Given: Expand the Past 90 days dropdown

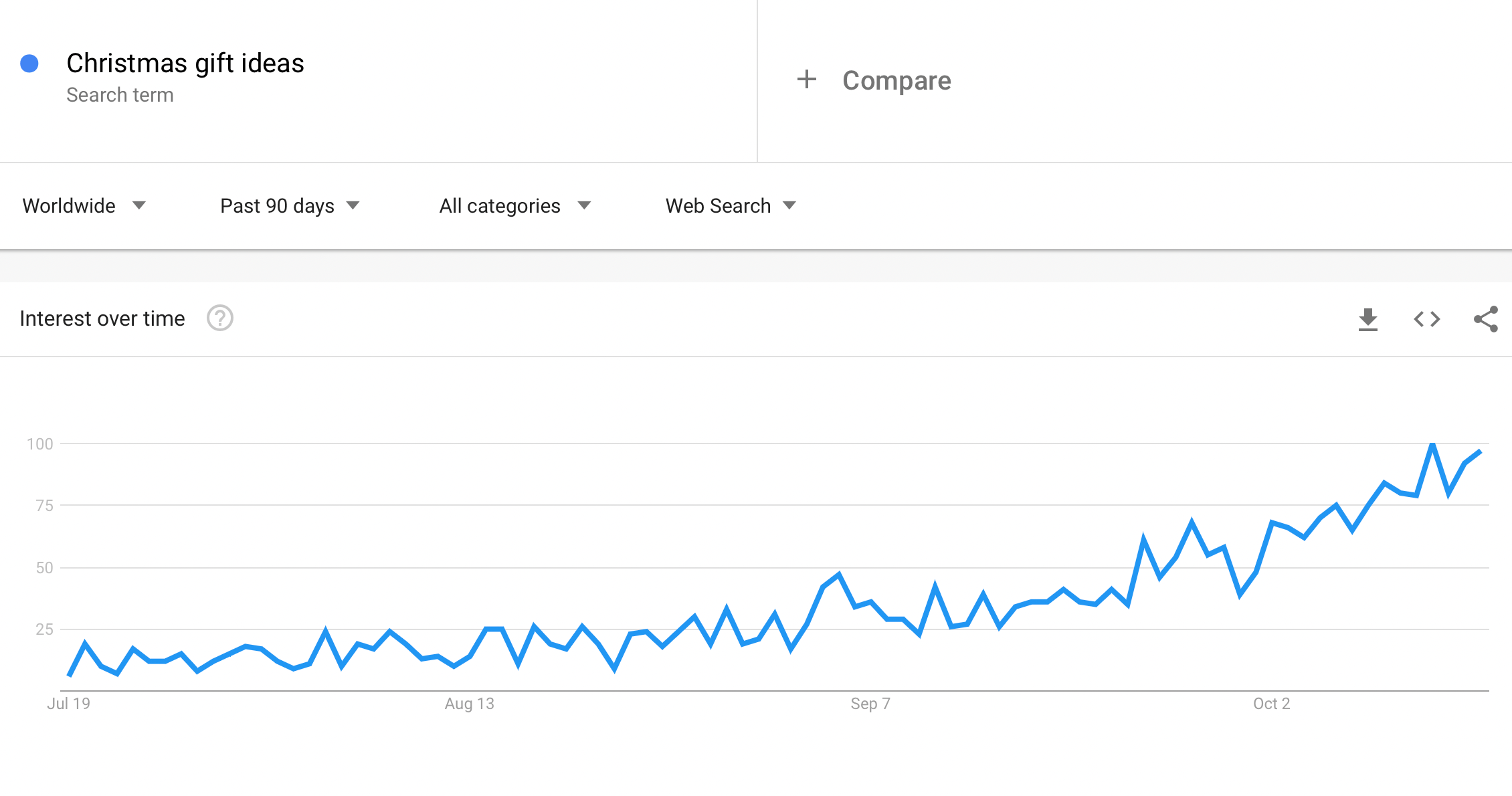Looking at the screenshot, I should 290,205.
